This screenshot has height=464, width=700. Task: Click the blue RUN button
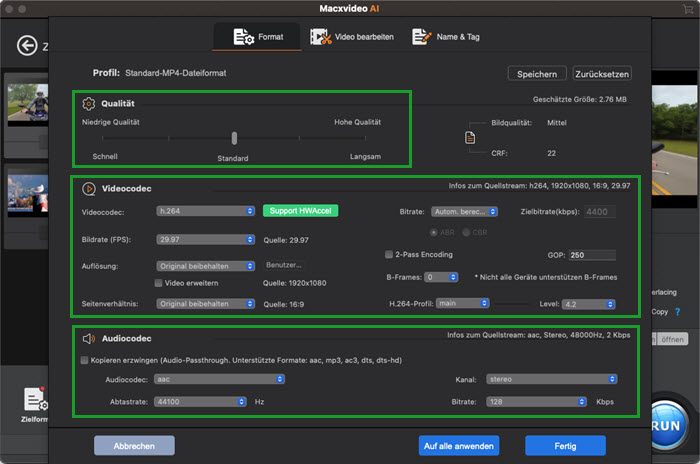tap(668, 426)
